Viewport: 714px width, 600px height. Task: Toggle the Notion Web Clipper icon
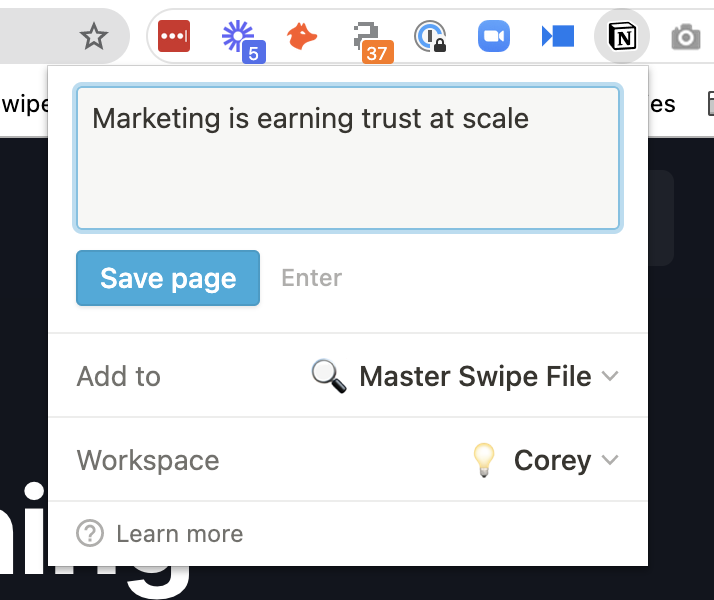coord(622,38)
